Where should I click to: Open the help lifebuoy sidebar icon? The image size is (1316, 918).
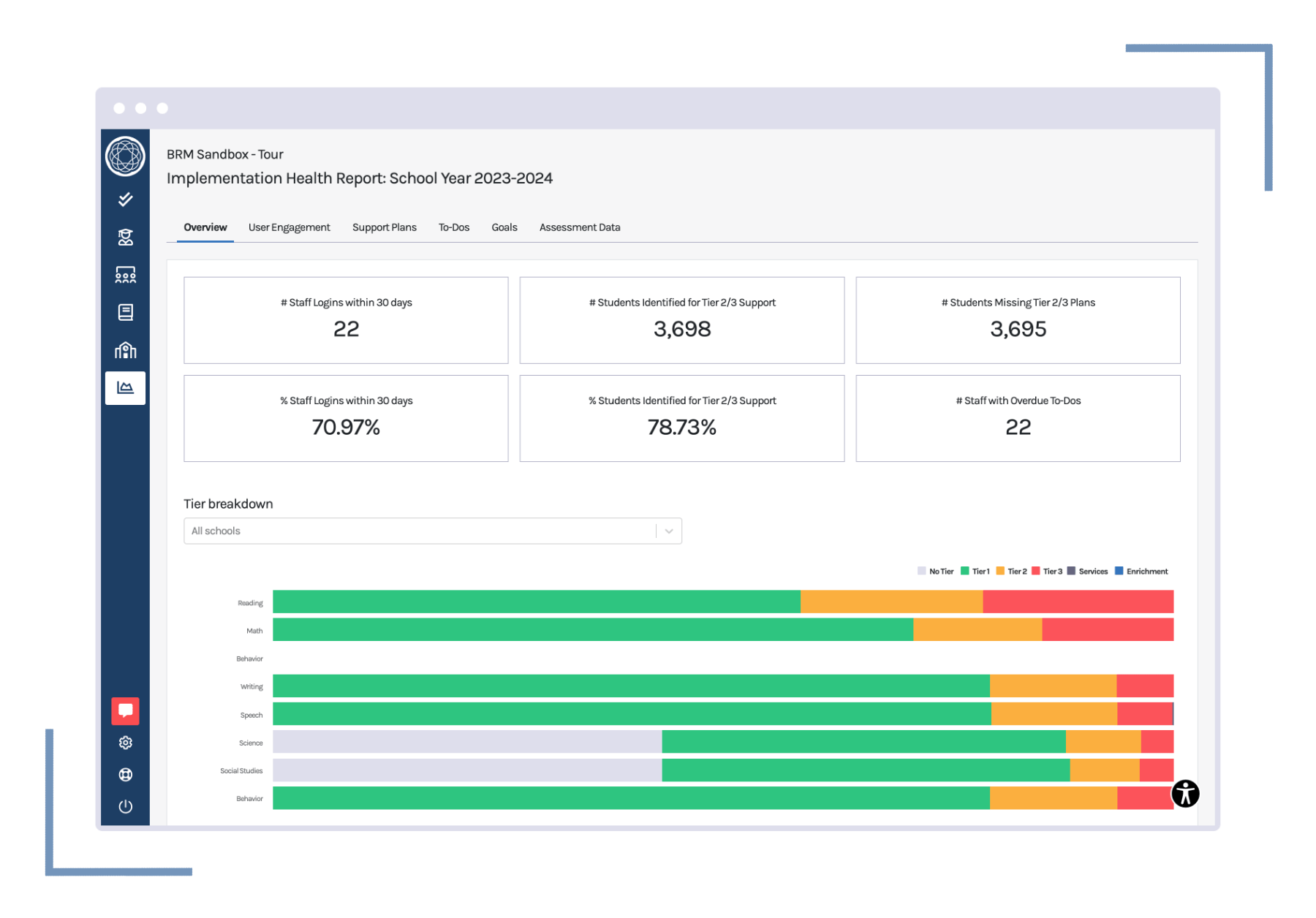pos(125,775)
